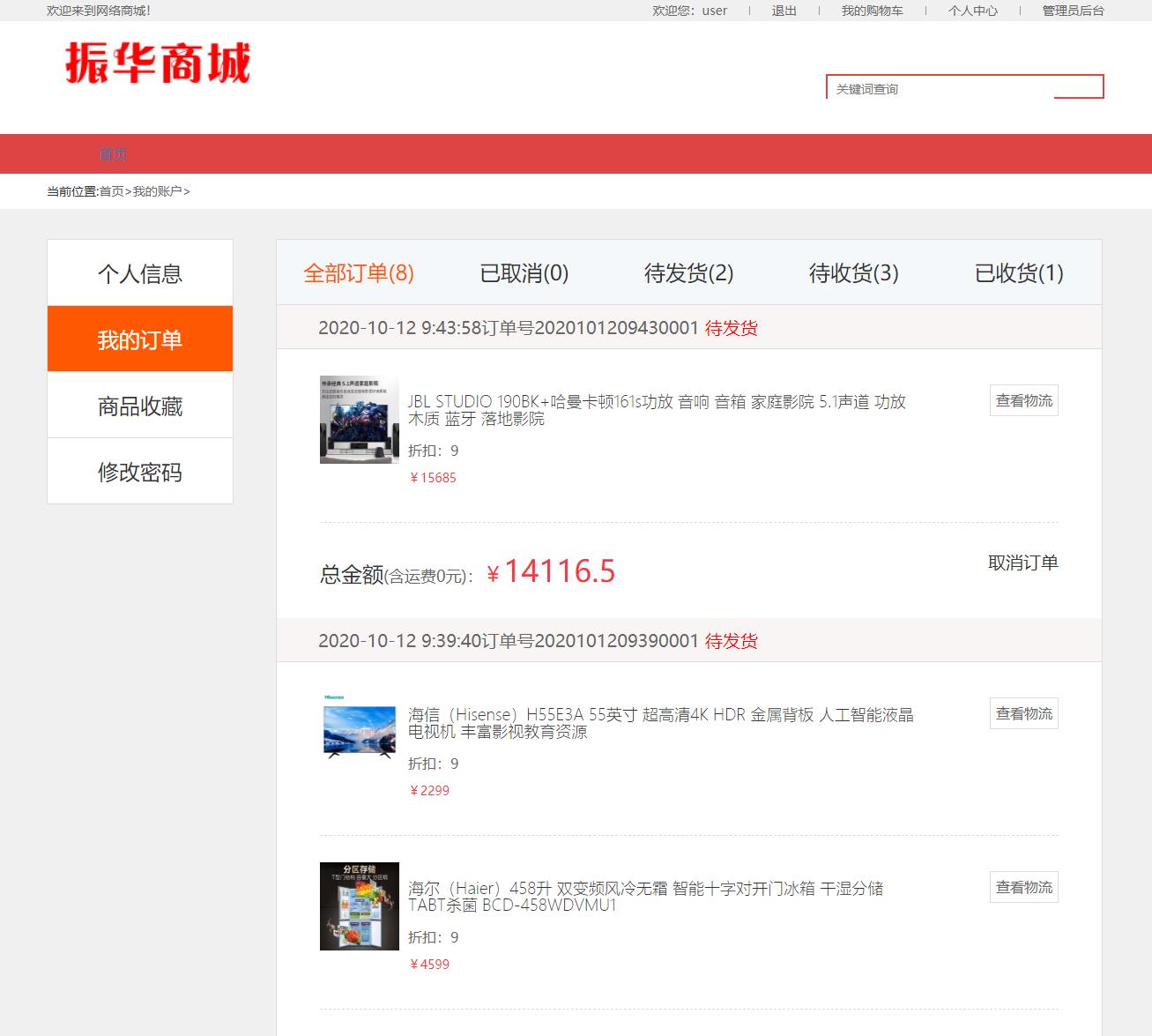Switch to 待发货(2) tab
This screenshot has width=1152, height=1036.
pos(688,274)
